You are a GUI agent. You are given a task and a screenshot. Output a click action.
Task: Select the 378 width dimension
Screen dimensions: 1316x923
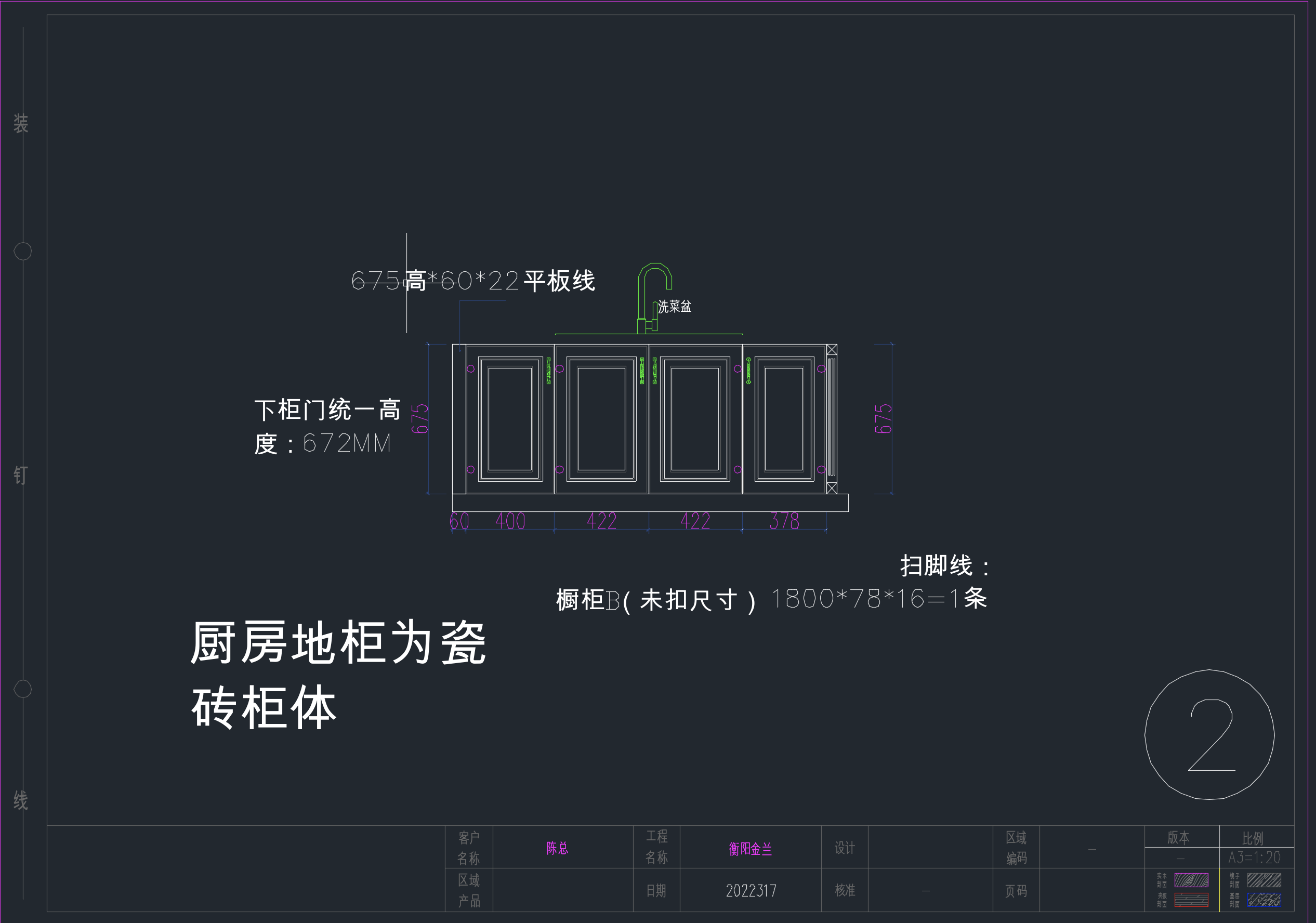pos(784,521)
